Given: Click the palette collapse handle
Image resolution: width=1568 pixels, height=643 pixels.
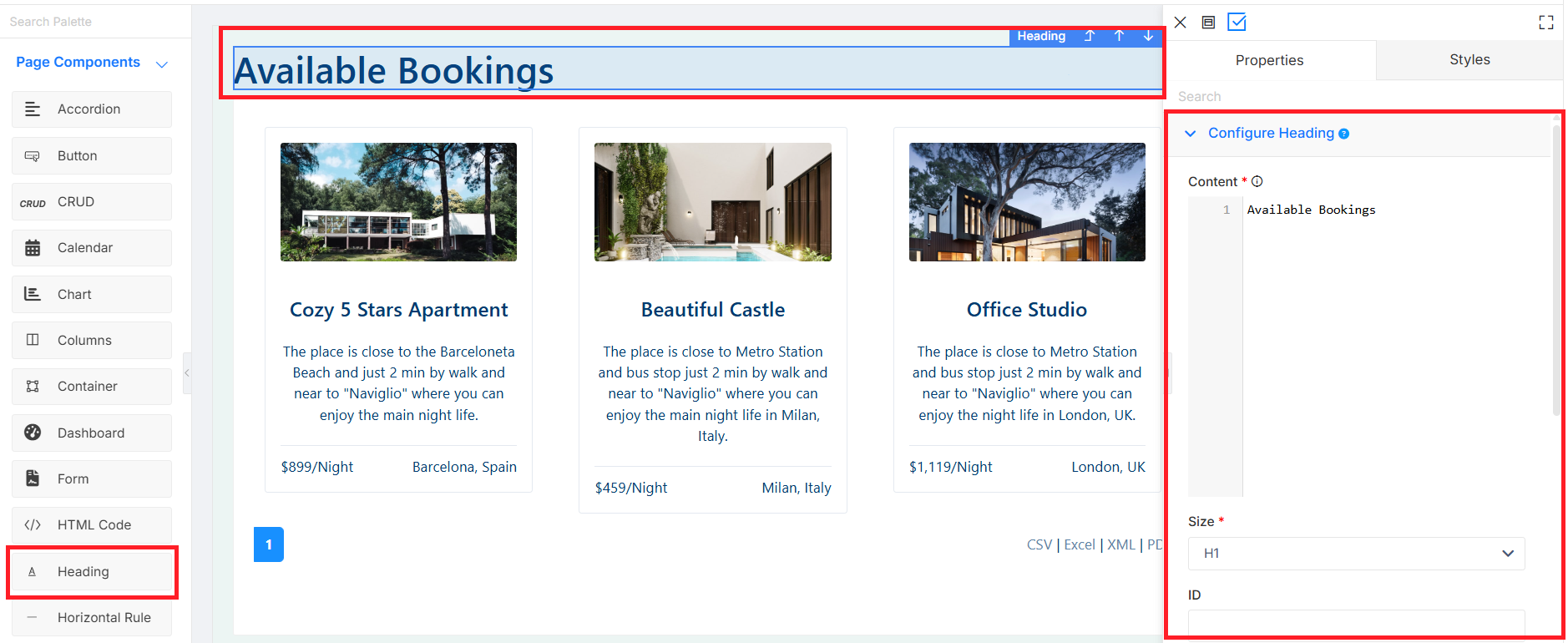Looking at the screenshot, I should [x=187, y=372].
